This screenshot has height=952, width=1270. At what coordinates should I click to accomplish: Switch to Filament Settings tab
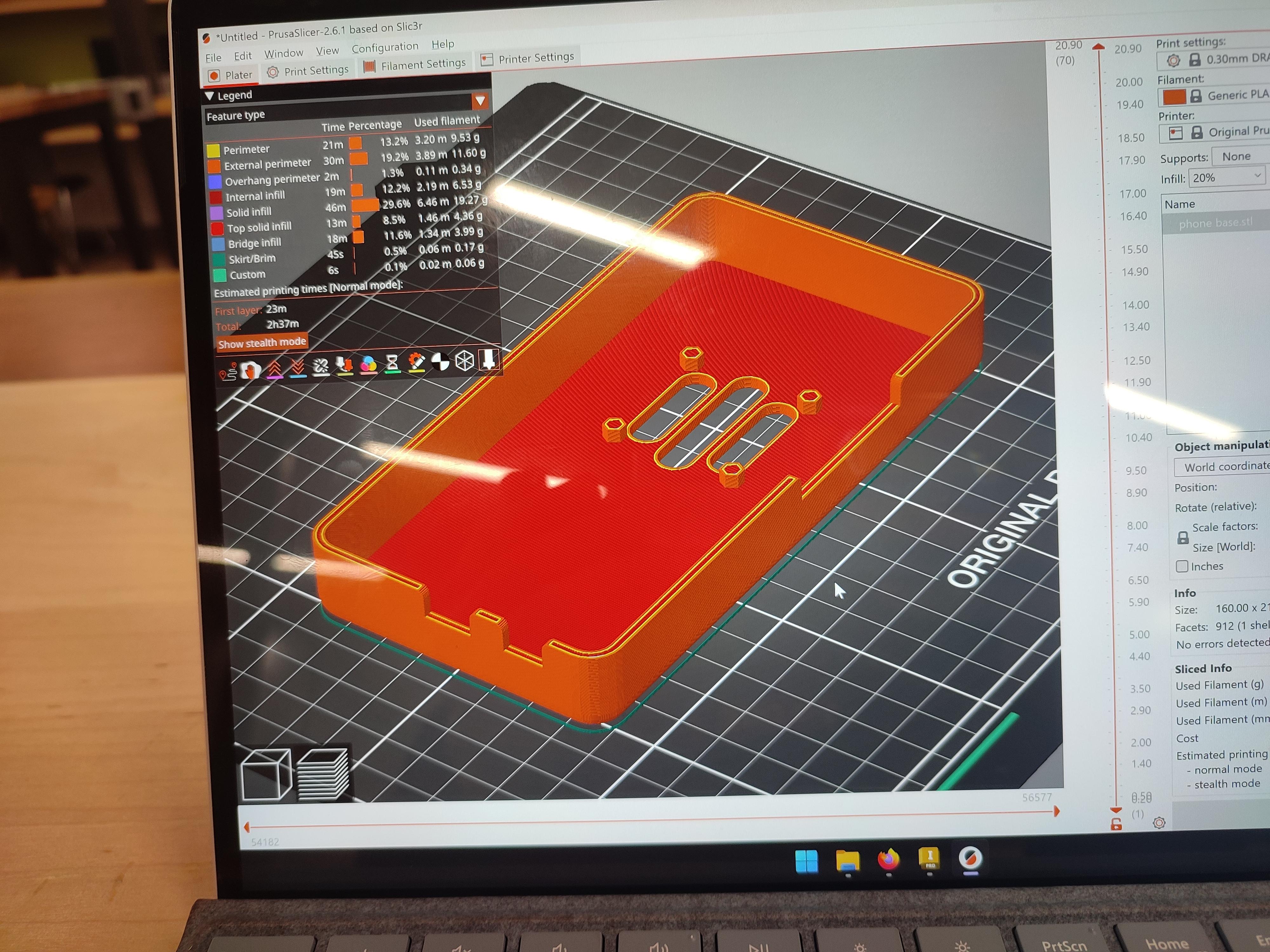pos(415,65)
